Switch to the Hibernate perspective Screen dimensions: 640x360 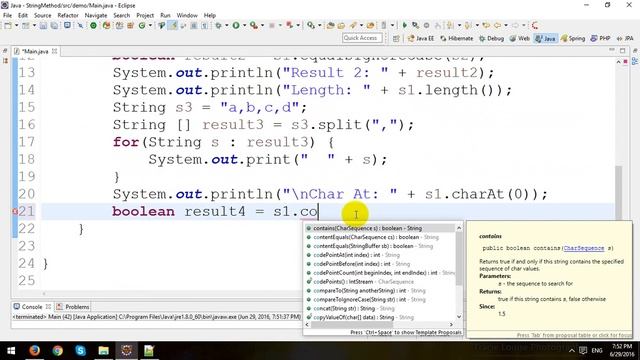456,38
